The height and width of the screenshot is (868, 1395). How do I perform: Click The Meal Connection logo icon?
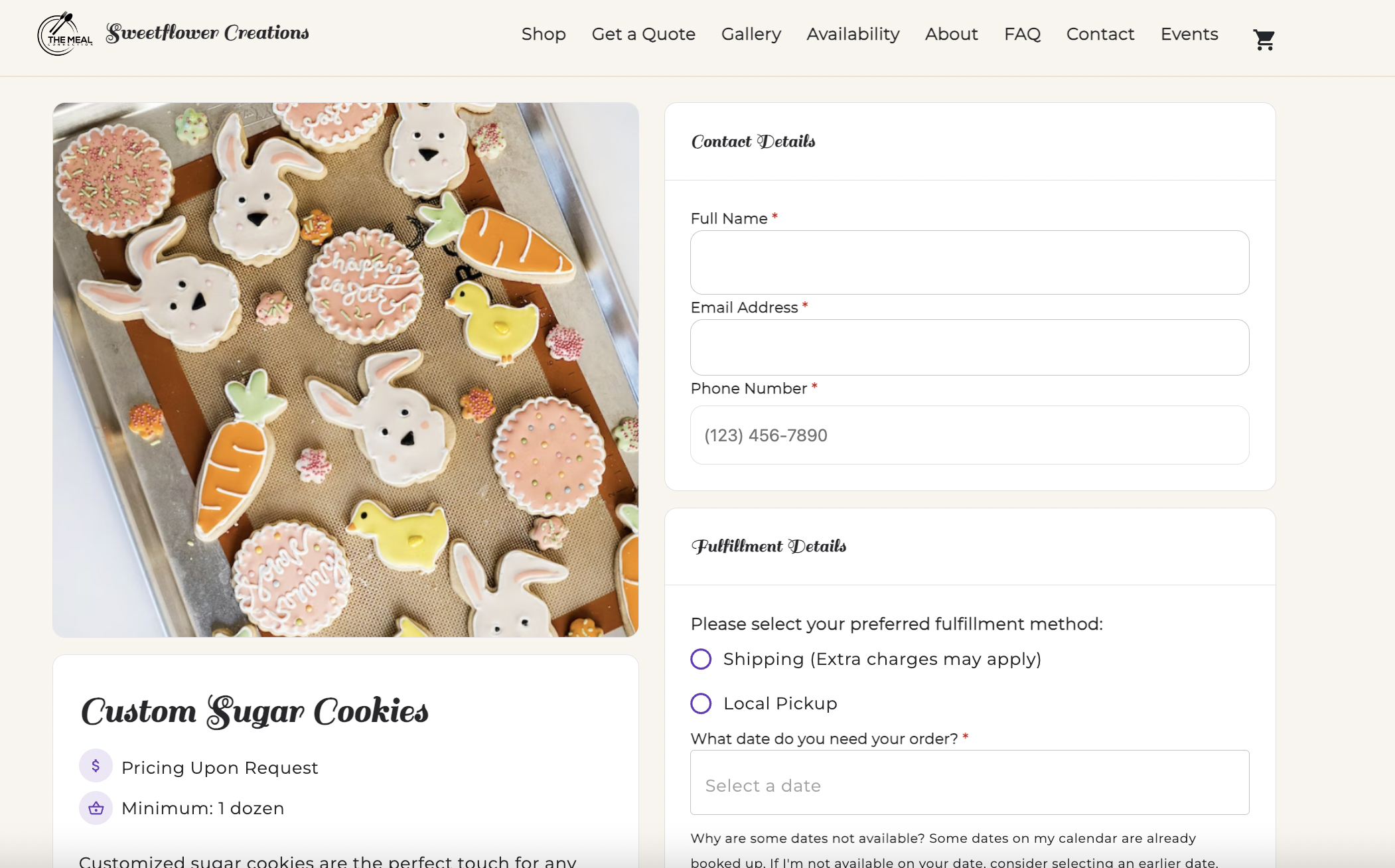point(64,34)
